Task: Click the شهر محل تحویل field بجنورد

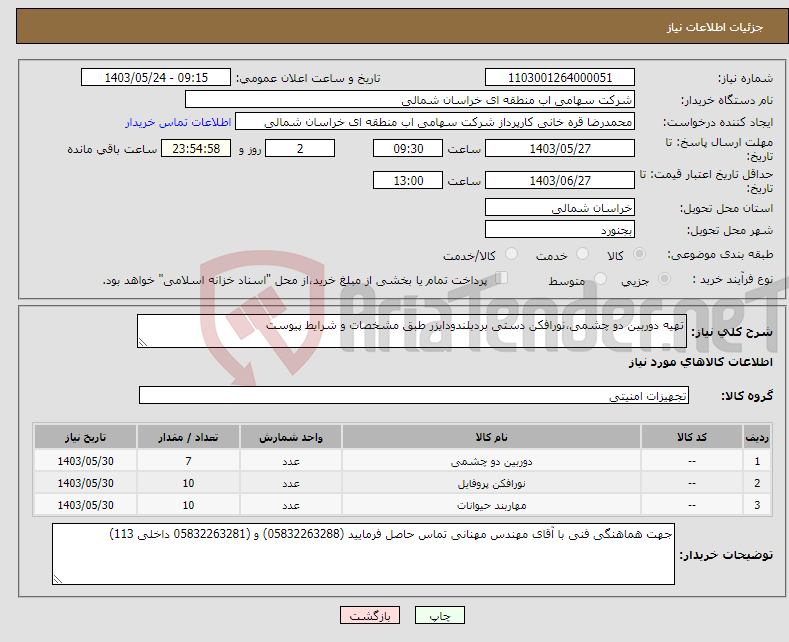Action: click(560, 229)
